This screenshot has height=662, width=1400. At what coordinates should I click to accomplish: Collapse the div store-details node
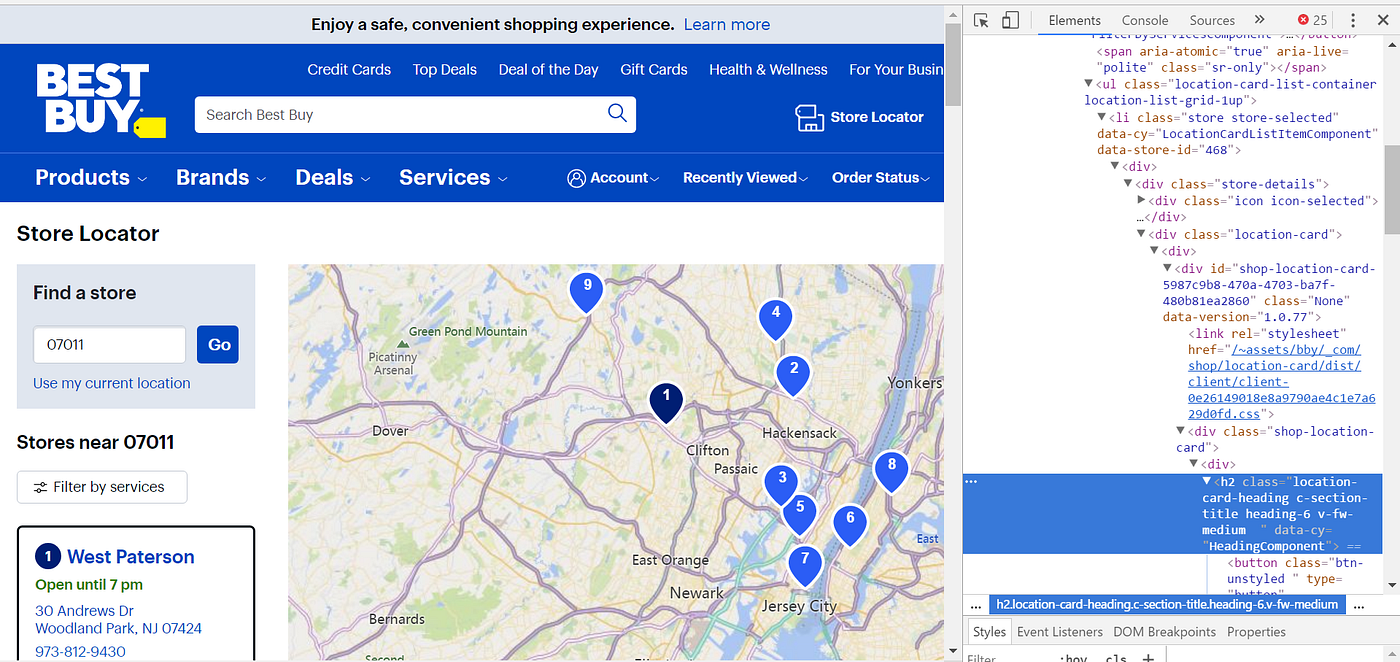click(x=1128, y=184)
